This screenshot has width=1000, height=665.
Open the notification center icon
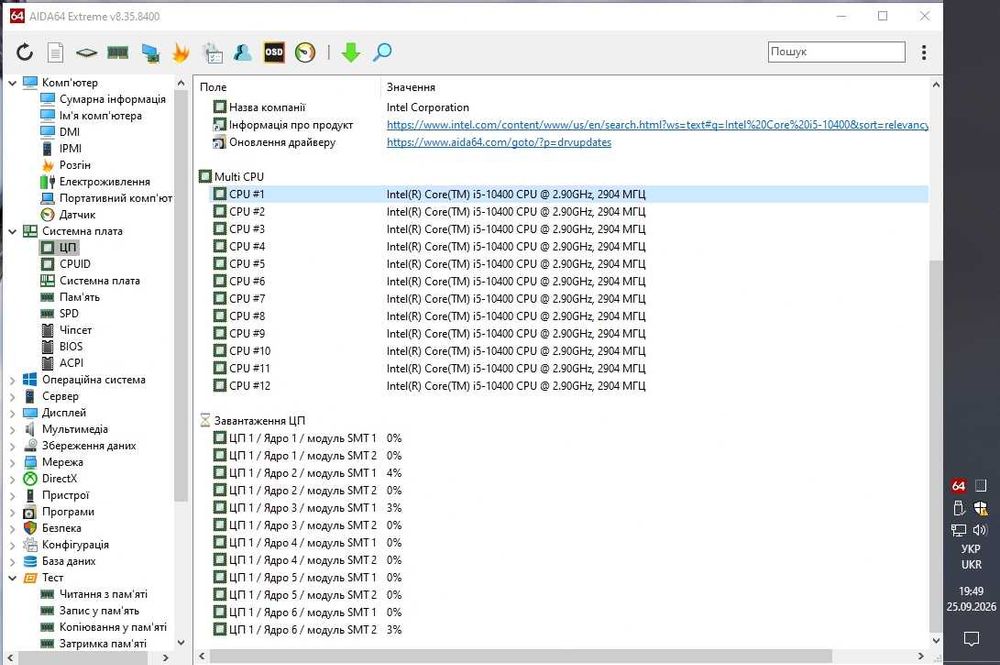[x=971, y=639]
